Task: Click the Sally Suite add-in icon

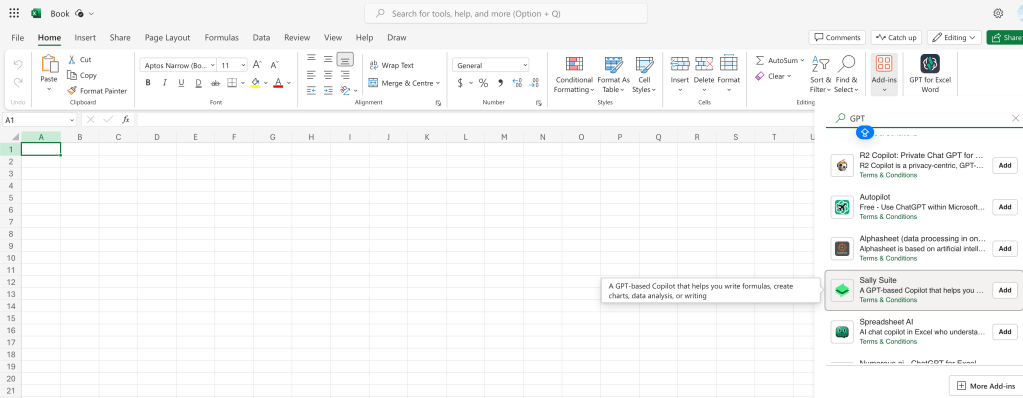Action: (x=842, y=290)
